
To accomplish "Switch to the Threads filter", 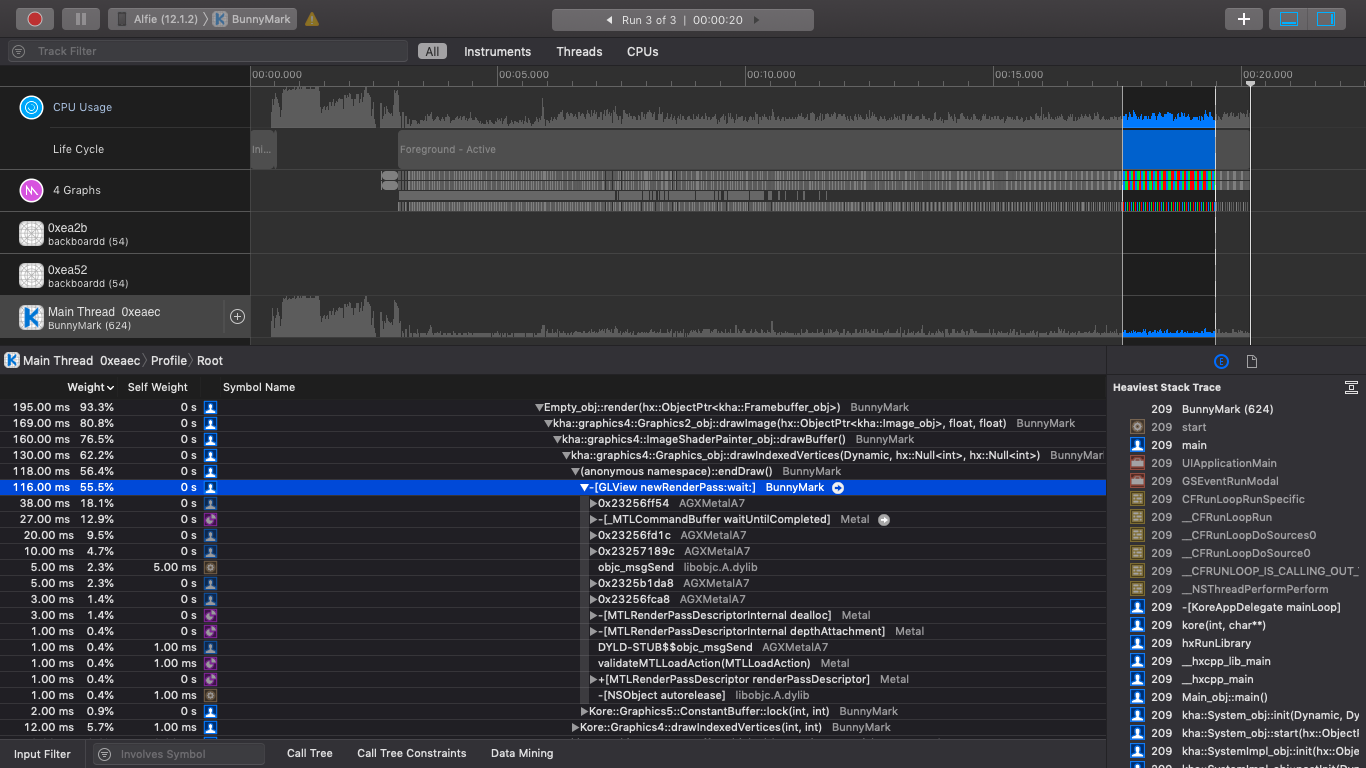I will click(579, 51).
